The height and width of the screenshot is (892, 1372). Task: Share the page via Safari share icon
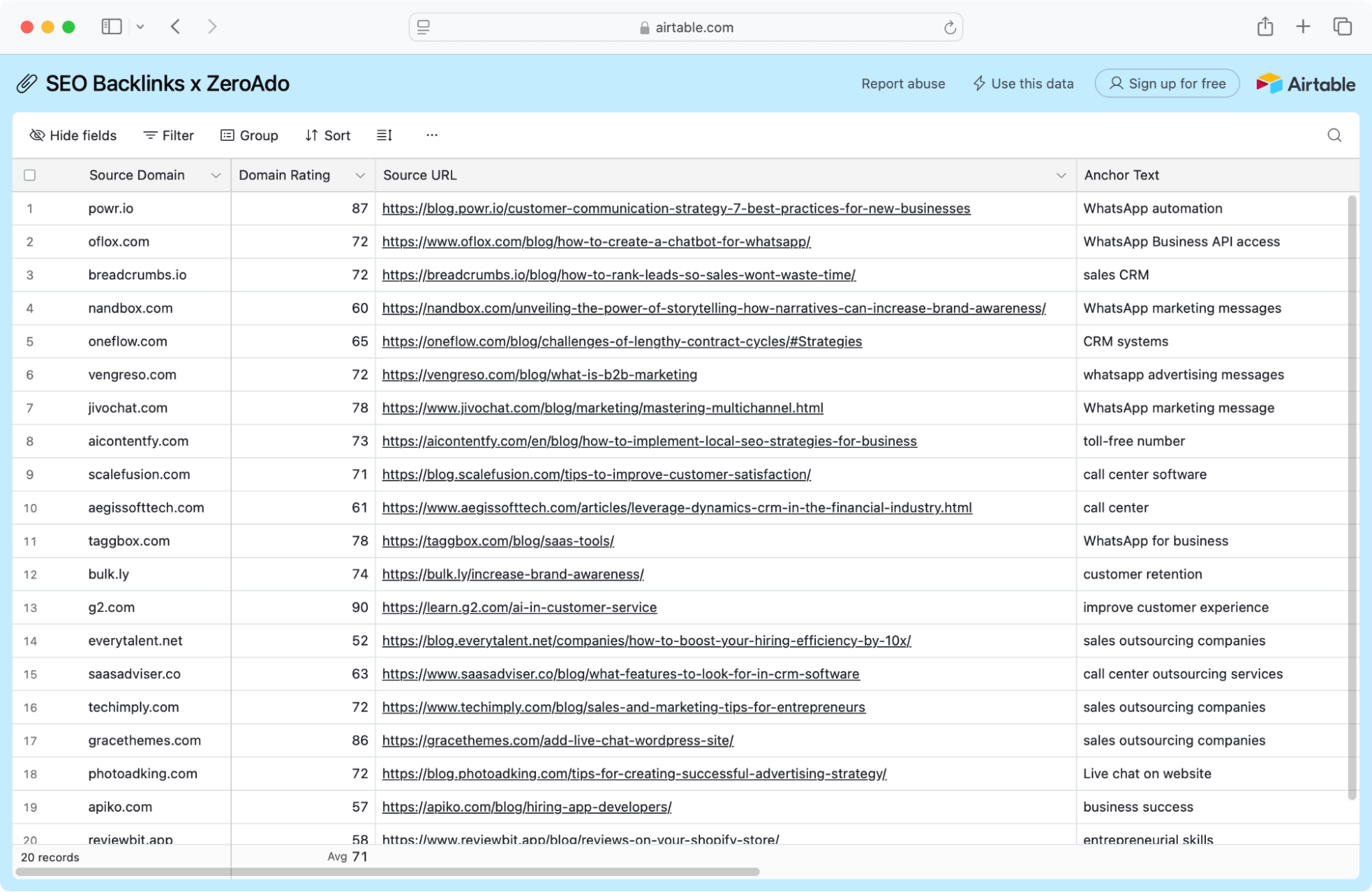coord(1265,27)
